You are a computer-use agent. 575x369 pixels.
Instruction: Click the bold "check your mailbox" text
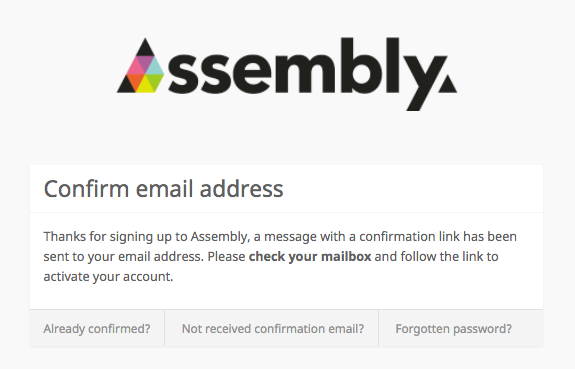coord(310,256)
